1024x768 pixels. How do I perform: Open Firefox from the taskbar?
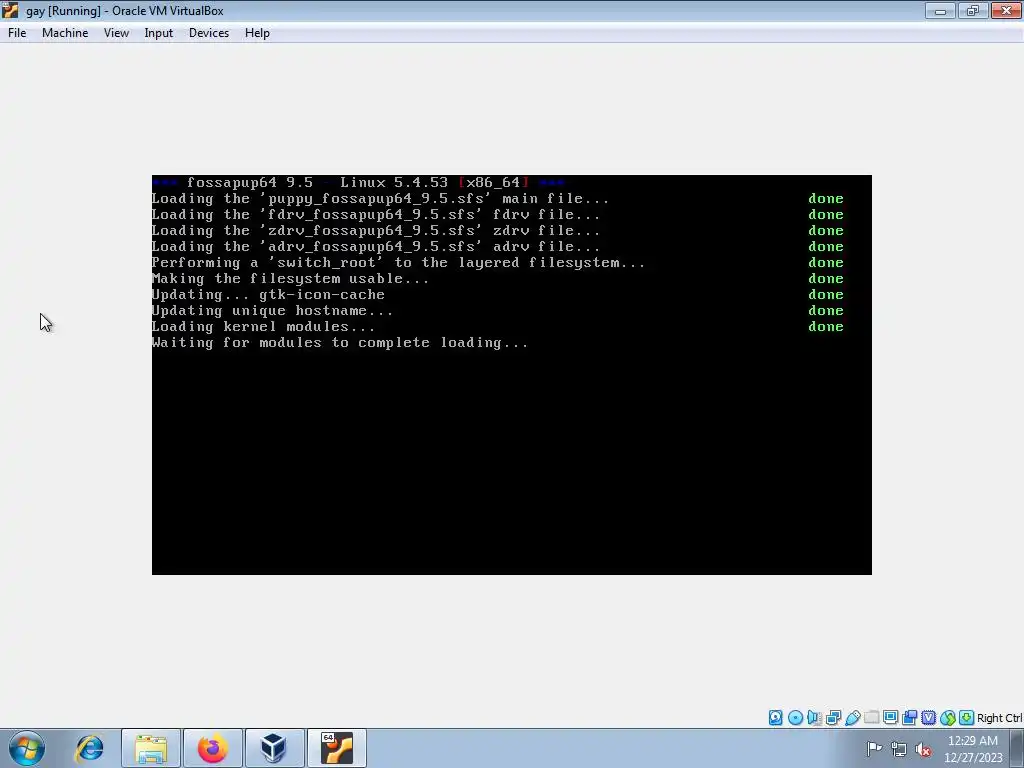click(x=212, y=748)
